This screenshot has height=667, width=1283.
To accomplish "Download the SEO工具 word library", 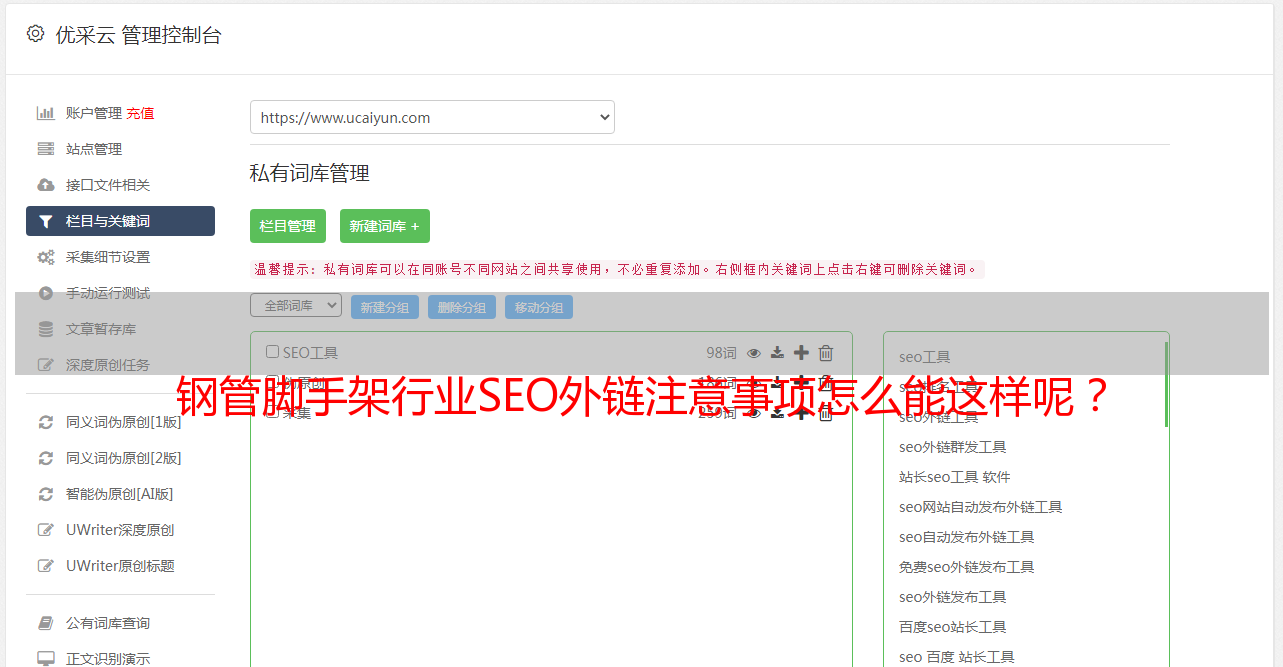I will (x=777, y=352).
